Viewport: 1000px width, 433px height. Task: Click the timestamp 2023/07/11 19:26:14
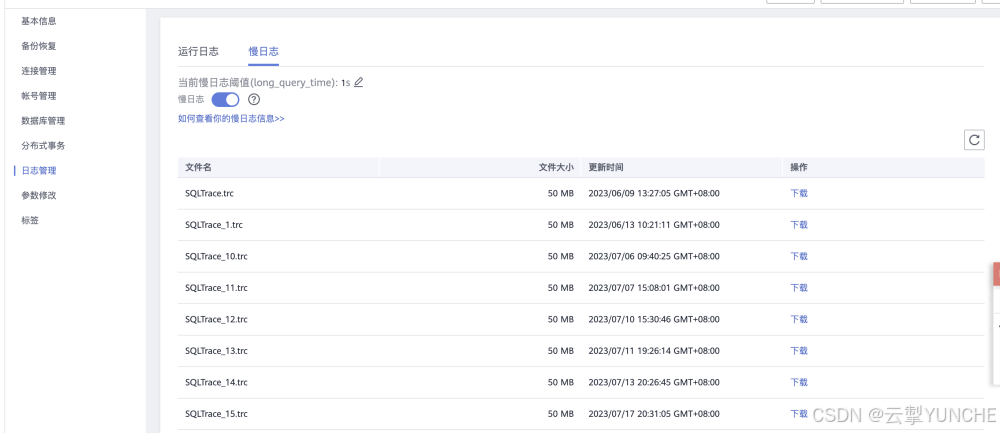pos(654,351)
